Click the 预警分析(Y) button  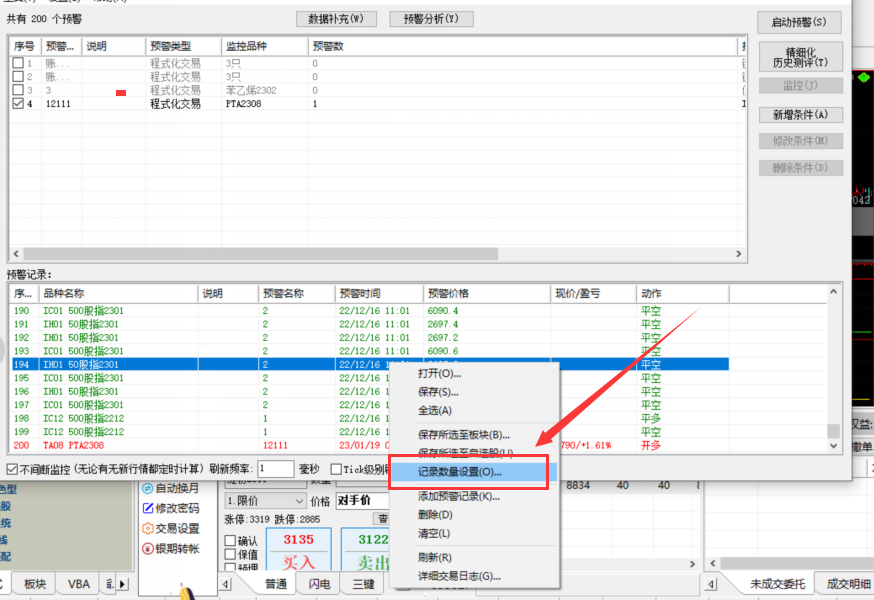pyautogui.click(x=431, y=19)
